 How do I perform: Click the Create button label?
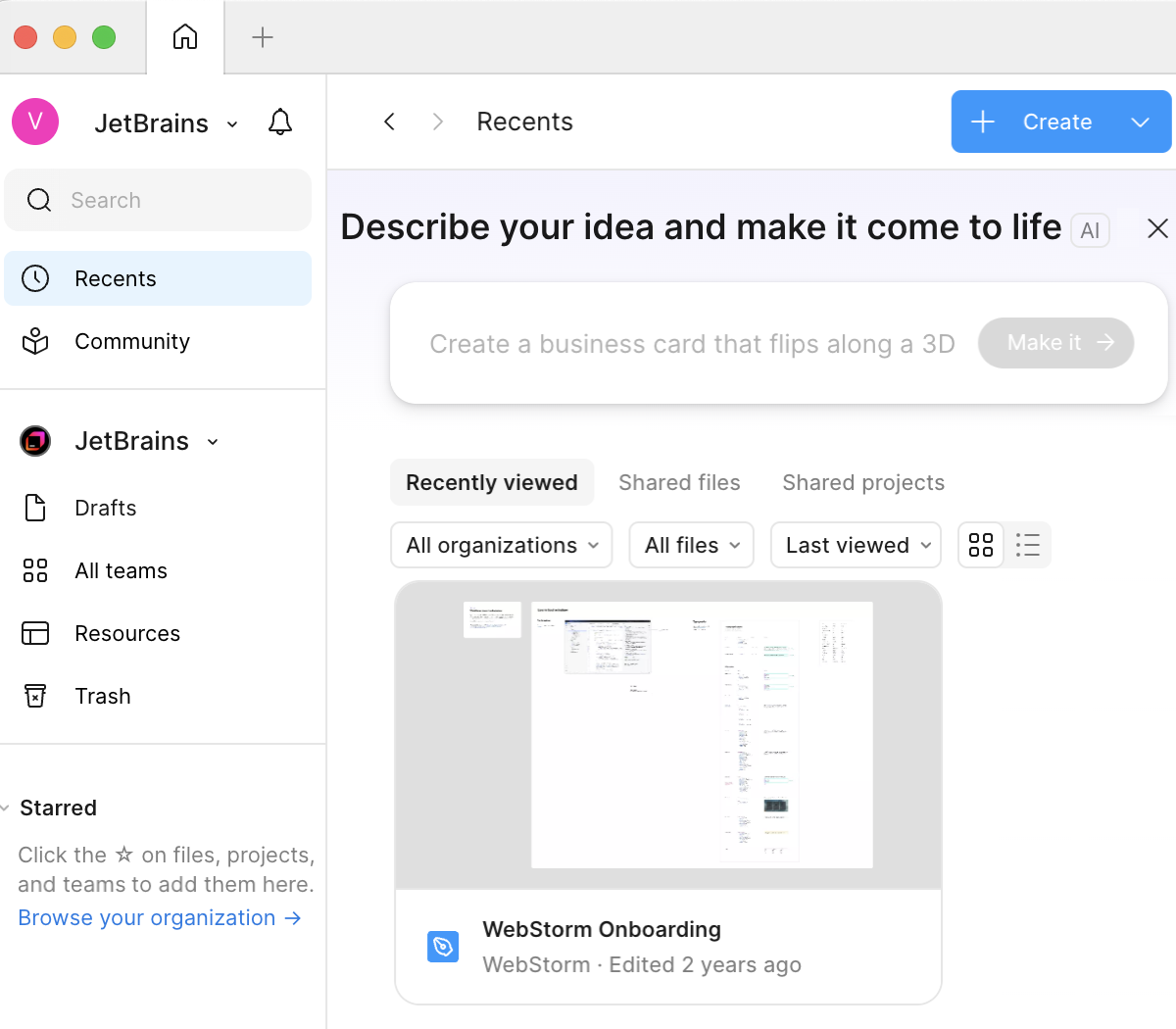click(x=1057, y=122)
